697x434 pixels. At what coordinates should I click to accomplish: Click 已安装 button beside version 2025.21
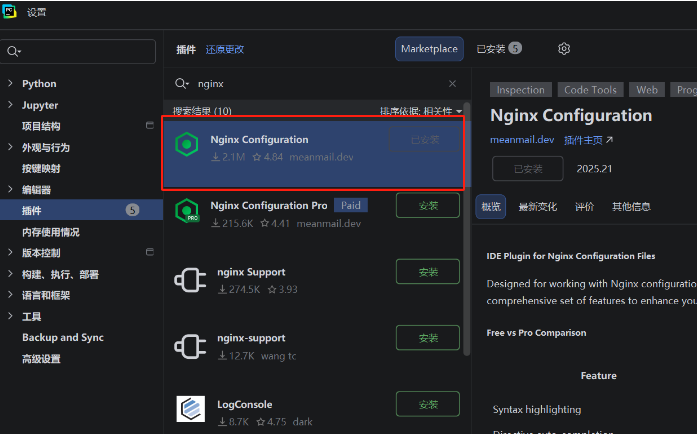point(528,169)
